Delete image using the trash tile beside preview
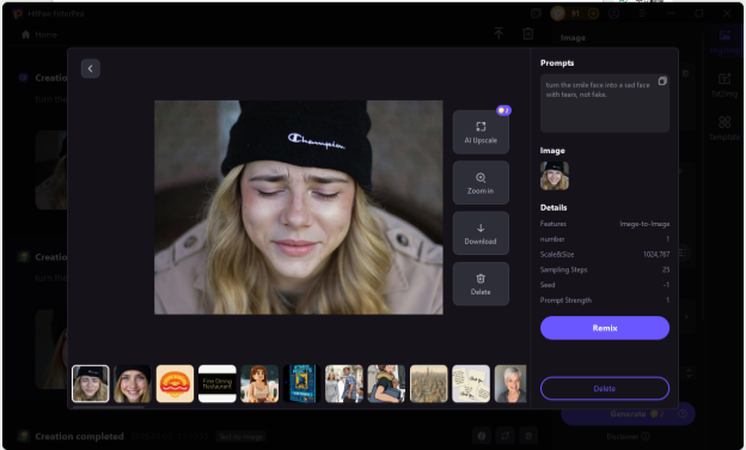Screen dimensions: 746x450 tap(481, 284)
